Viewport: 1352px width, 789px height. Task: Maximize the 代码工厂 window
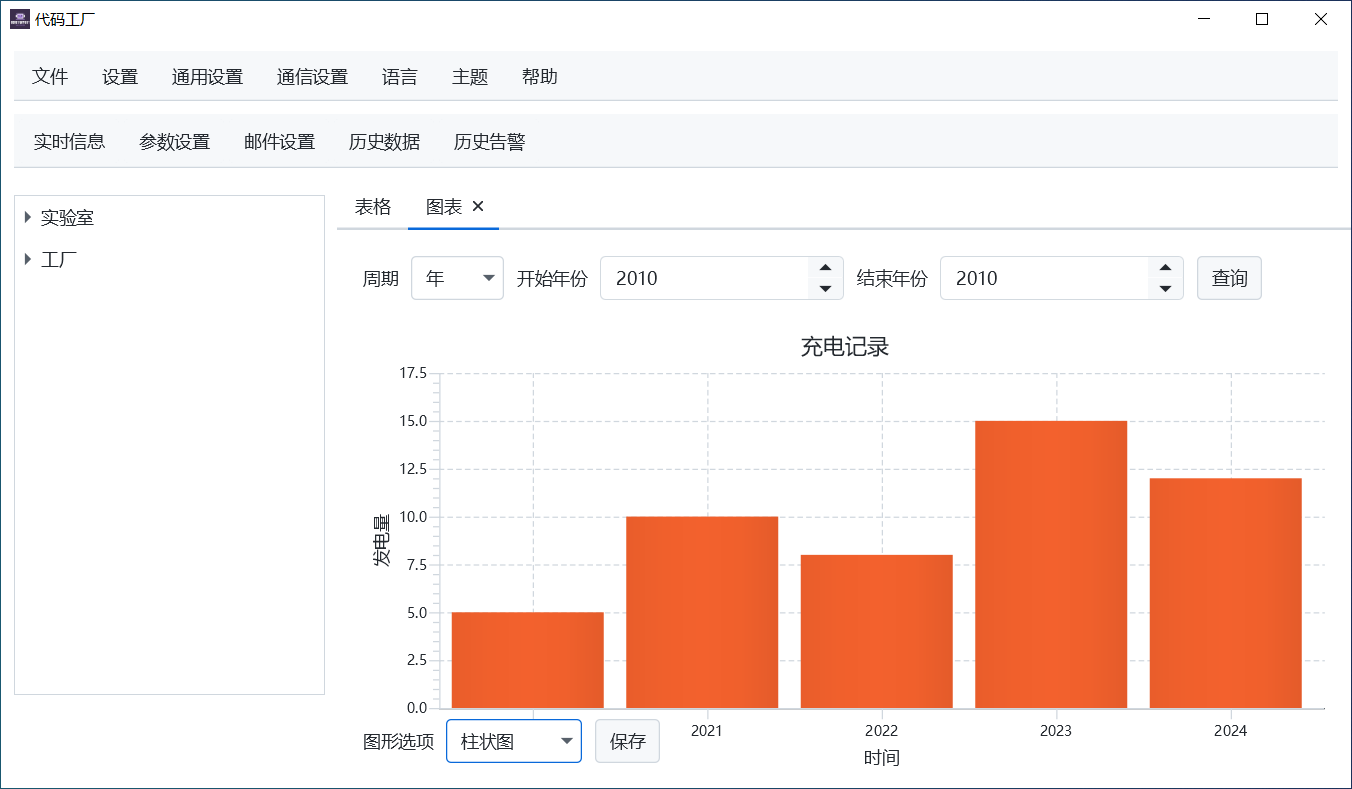(x=1262, y=19)
